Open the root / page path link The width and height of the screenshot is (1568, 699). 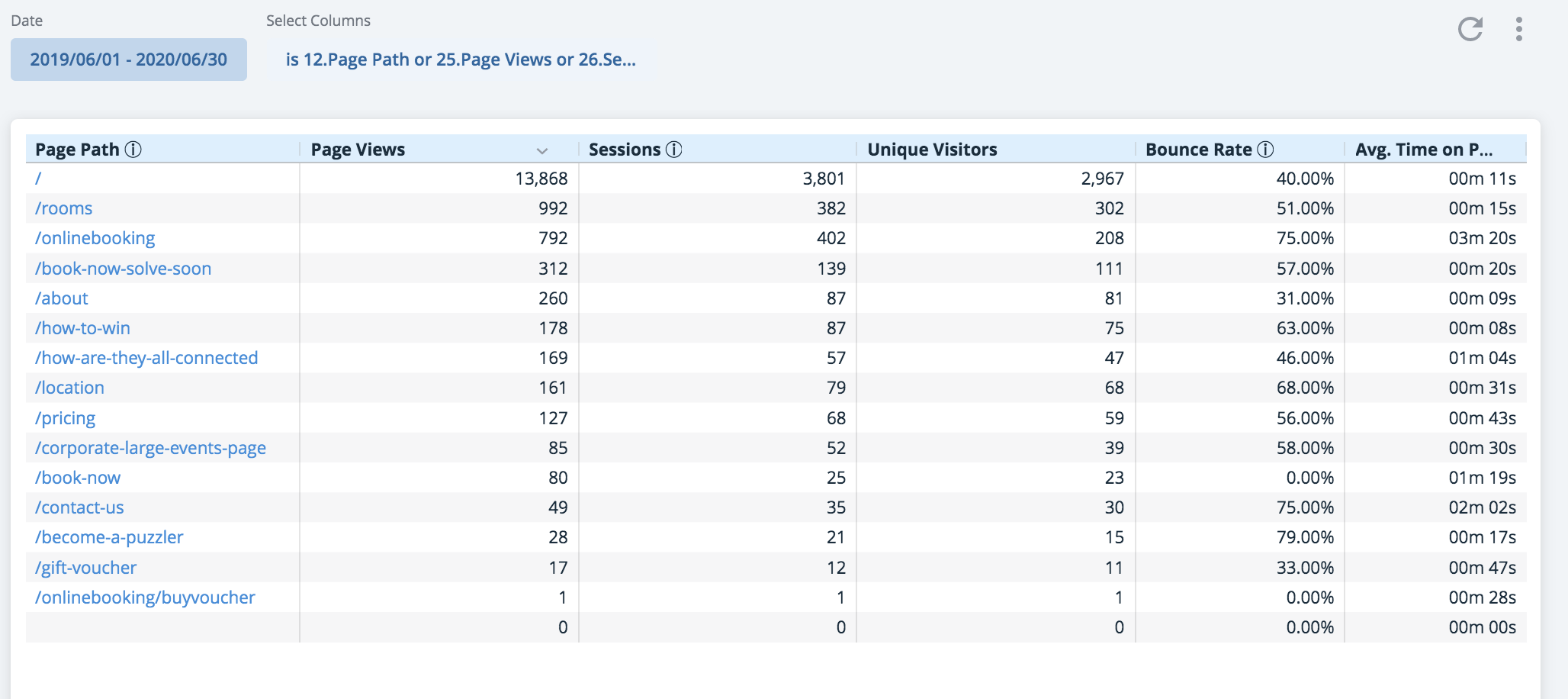coord(38,179)
